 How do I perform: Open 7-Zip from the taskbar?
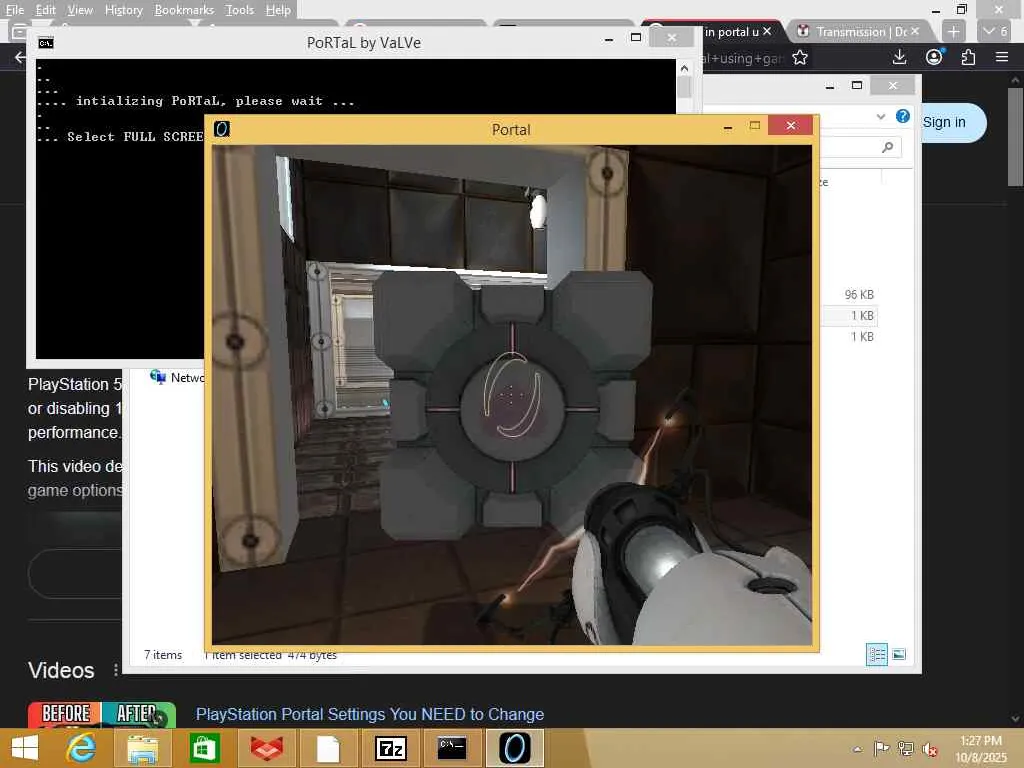pos(391,748)
